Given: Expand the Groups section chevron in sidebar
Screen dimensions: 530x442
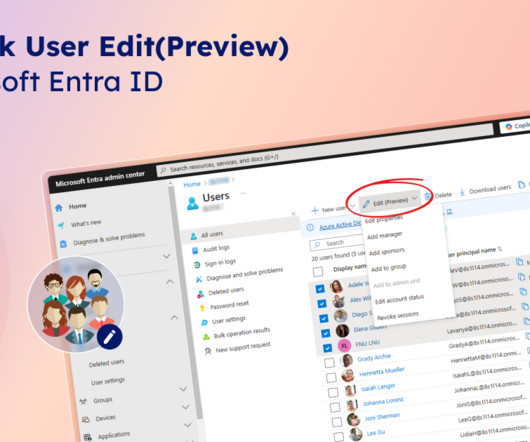Looking at the screenshot, I should (x=183, y=389).
